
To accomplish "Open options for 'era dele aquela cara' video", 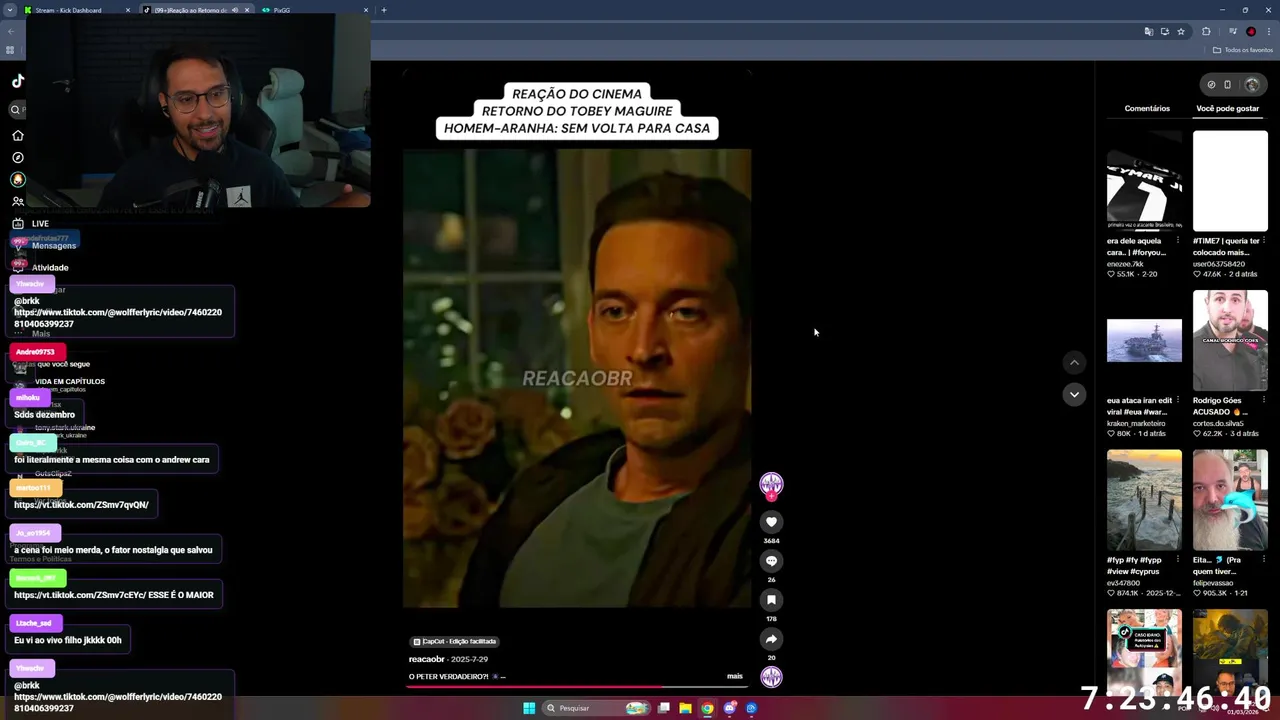I will (1178, 241).
